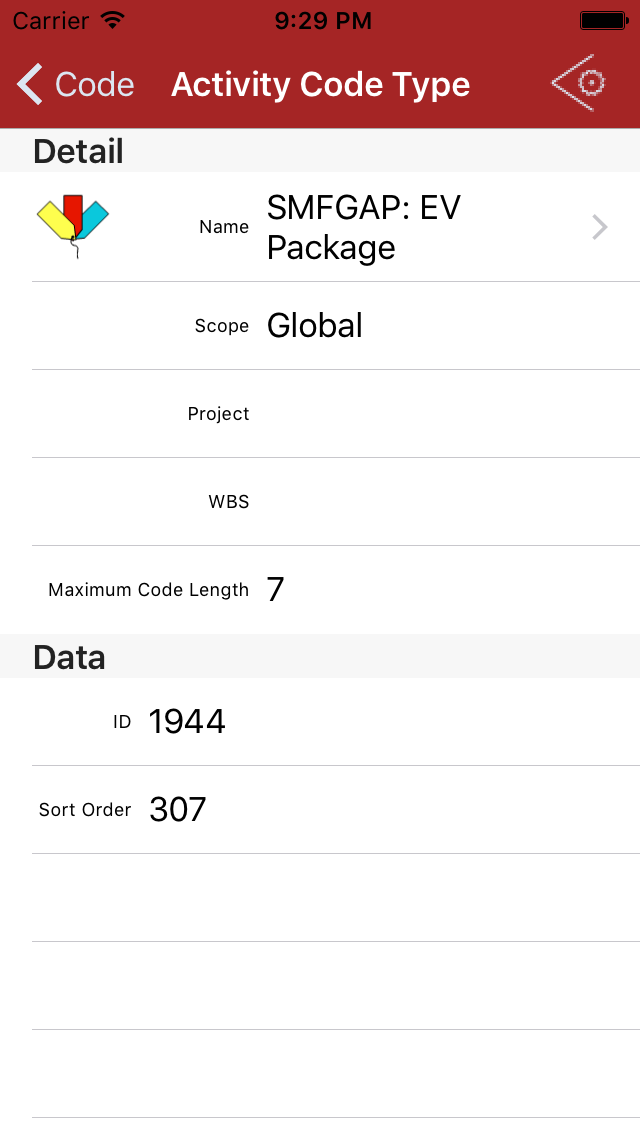Go back via the Code label

click(x=94, y=85)
